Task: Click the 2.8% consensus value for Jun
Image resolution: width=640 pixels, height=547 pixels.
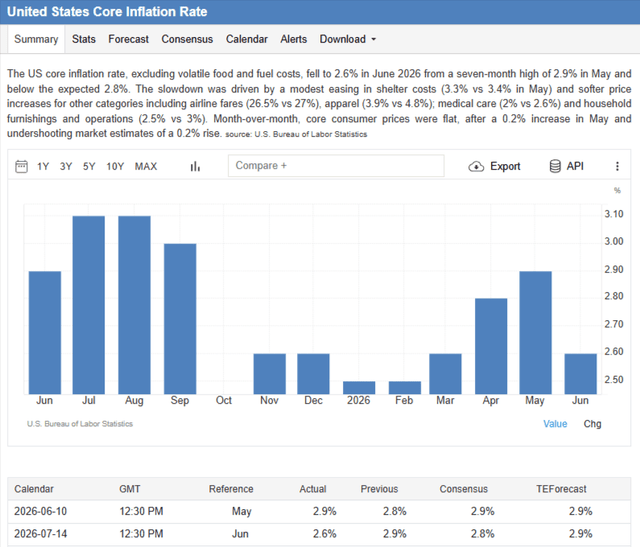Action: point(482,534)
